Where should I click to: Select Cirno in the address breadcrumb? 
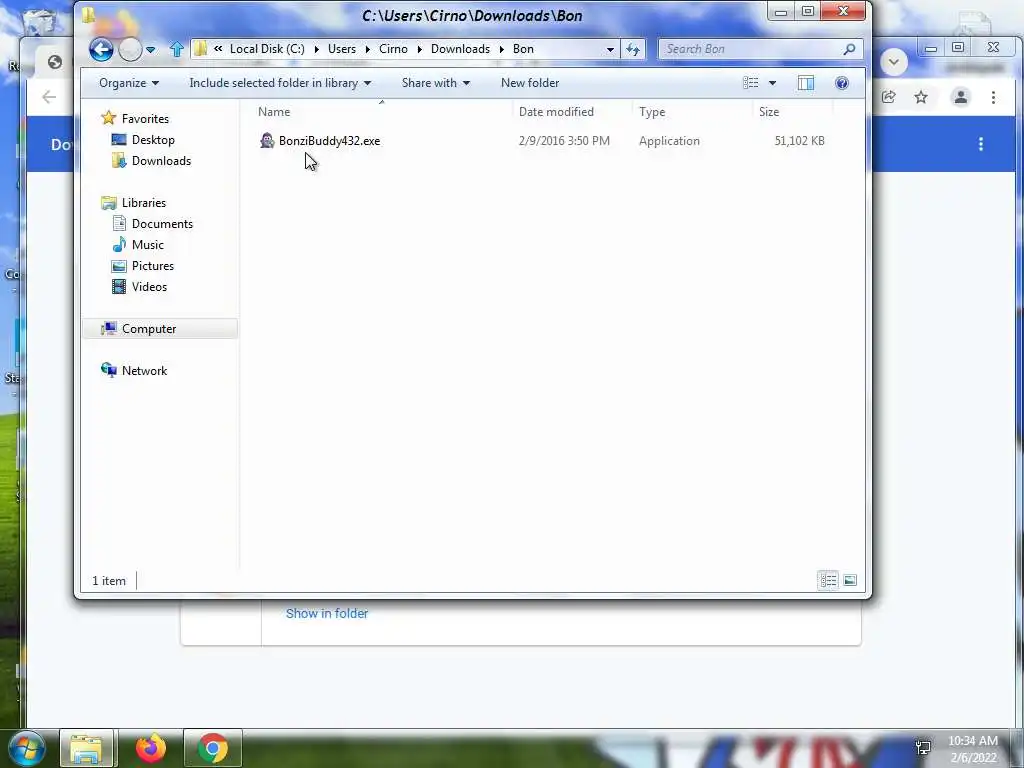393,49
